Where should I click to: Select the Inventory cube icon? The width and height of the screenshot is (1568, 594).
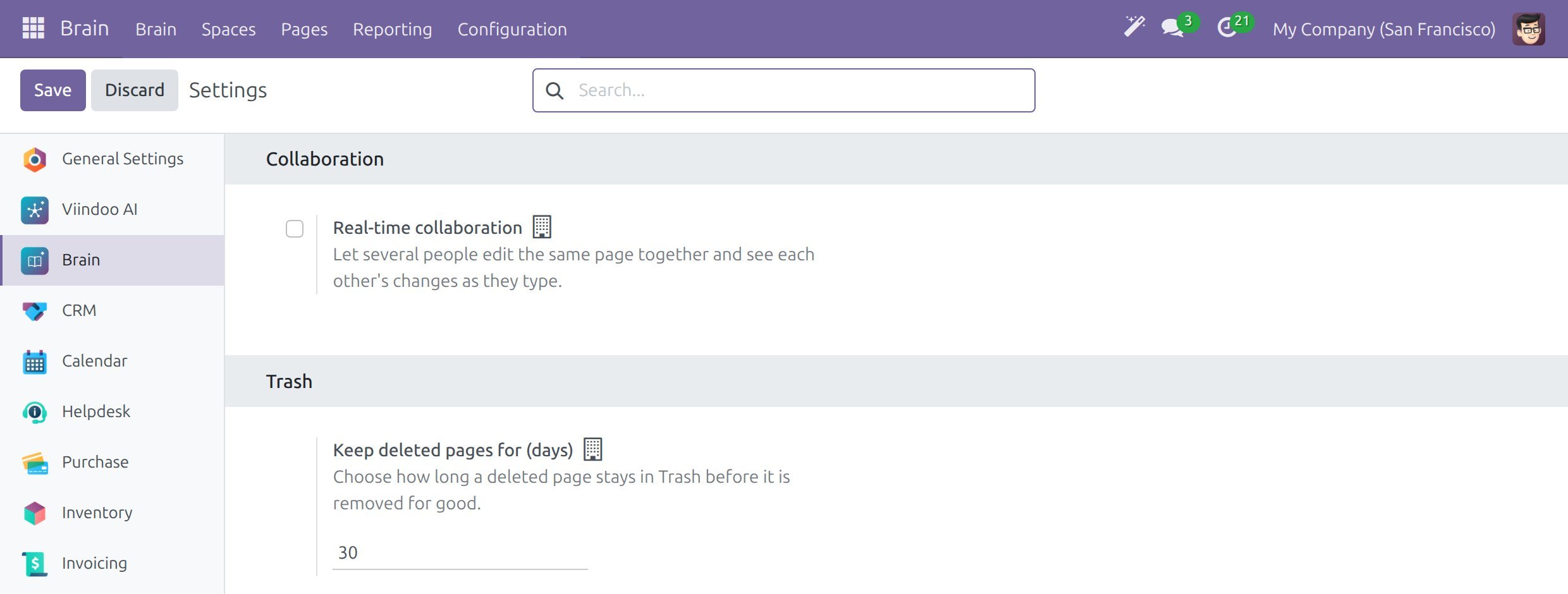point(35,513)
